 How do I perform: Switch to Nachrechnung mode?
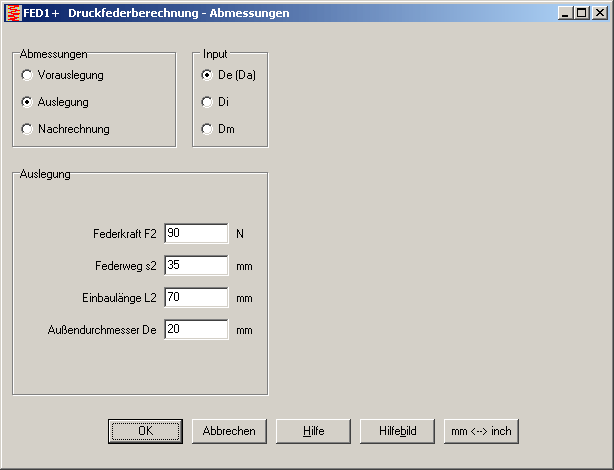click(27, 129)
